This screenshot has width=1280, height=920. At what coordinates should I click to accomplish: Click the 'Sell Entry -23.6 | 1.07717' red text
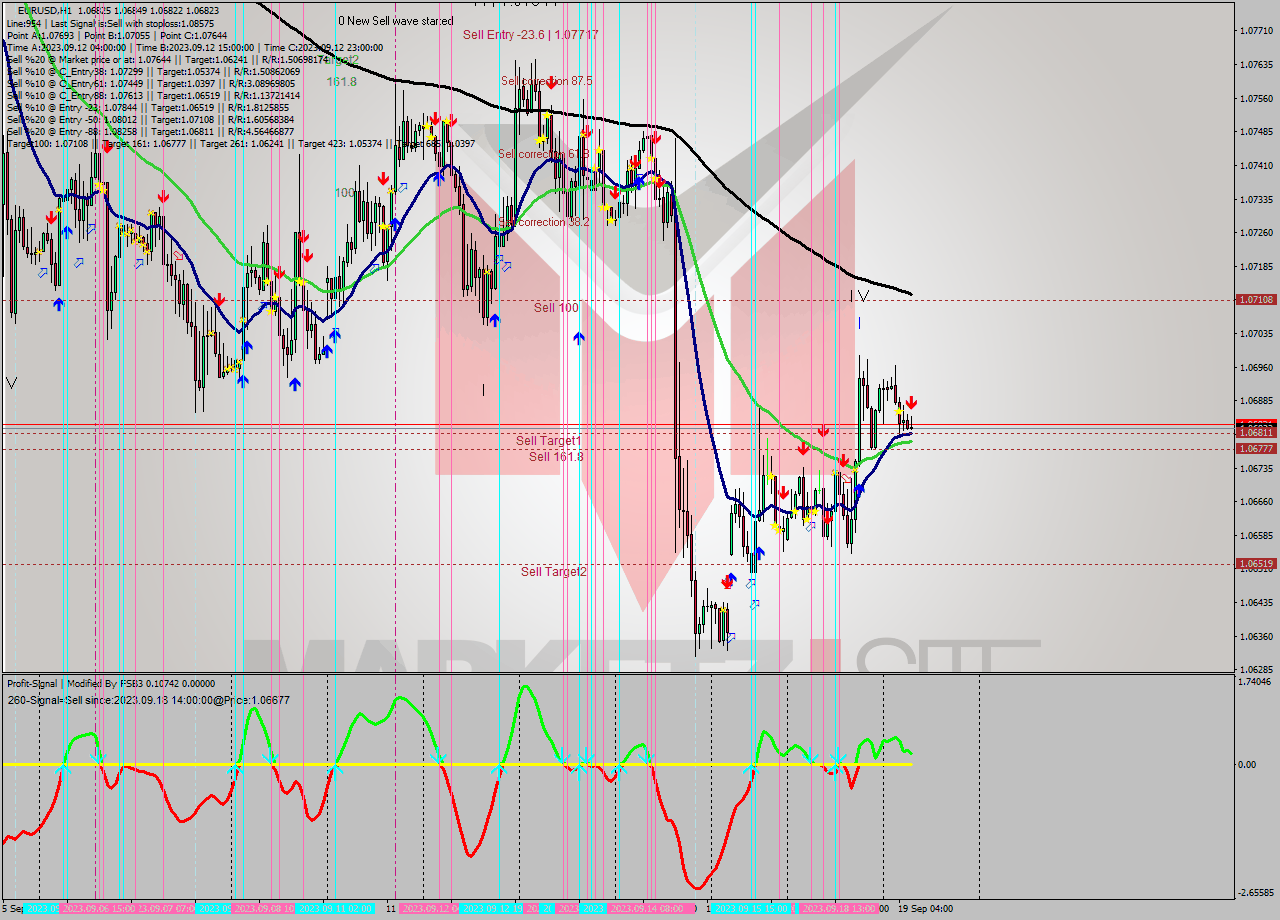530,35
